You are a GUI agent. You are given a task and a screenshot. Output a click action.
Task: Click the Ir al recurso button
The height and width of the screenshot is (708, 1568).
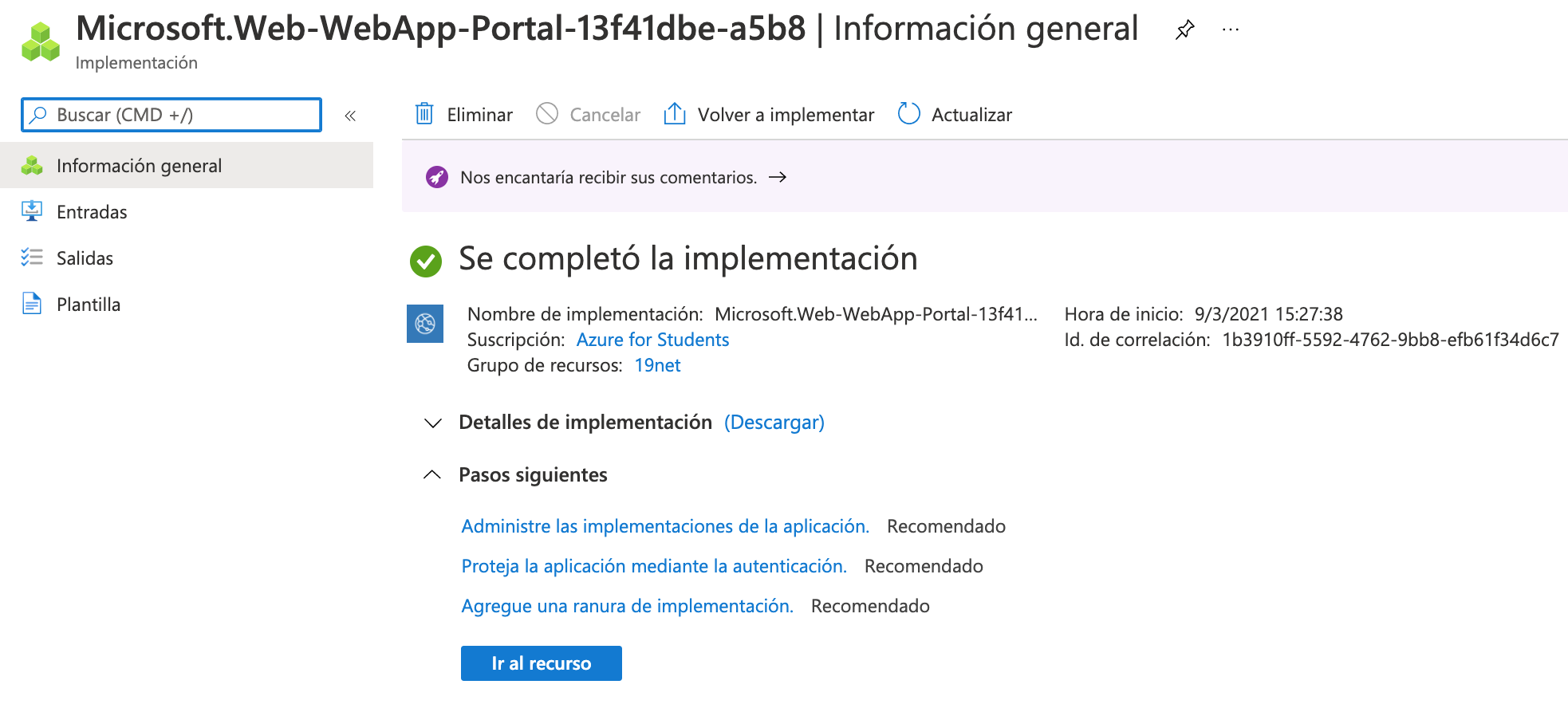coord(542,663)
